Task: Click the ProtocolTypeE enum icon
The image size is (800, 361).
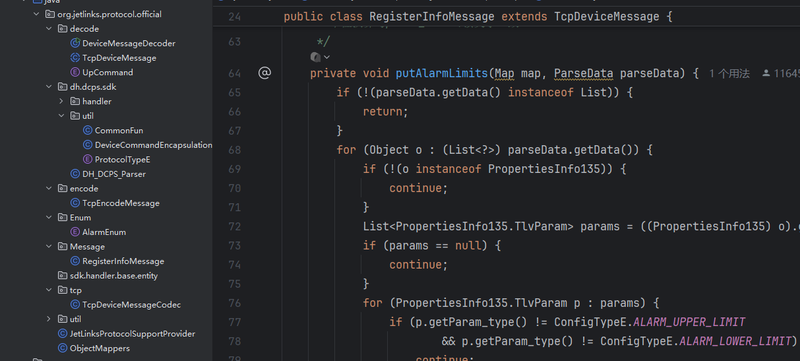Action: tap(87, 160)
